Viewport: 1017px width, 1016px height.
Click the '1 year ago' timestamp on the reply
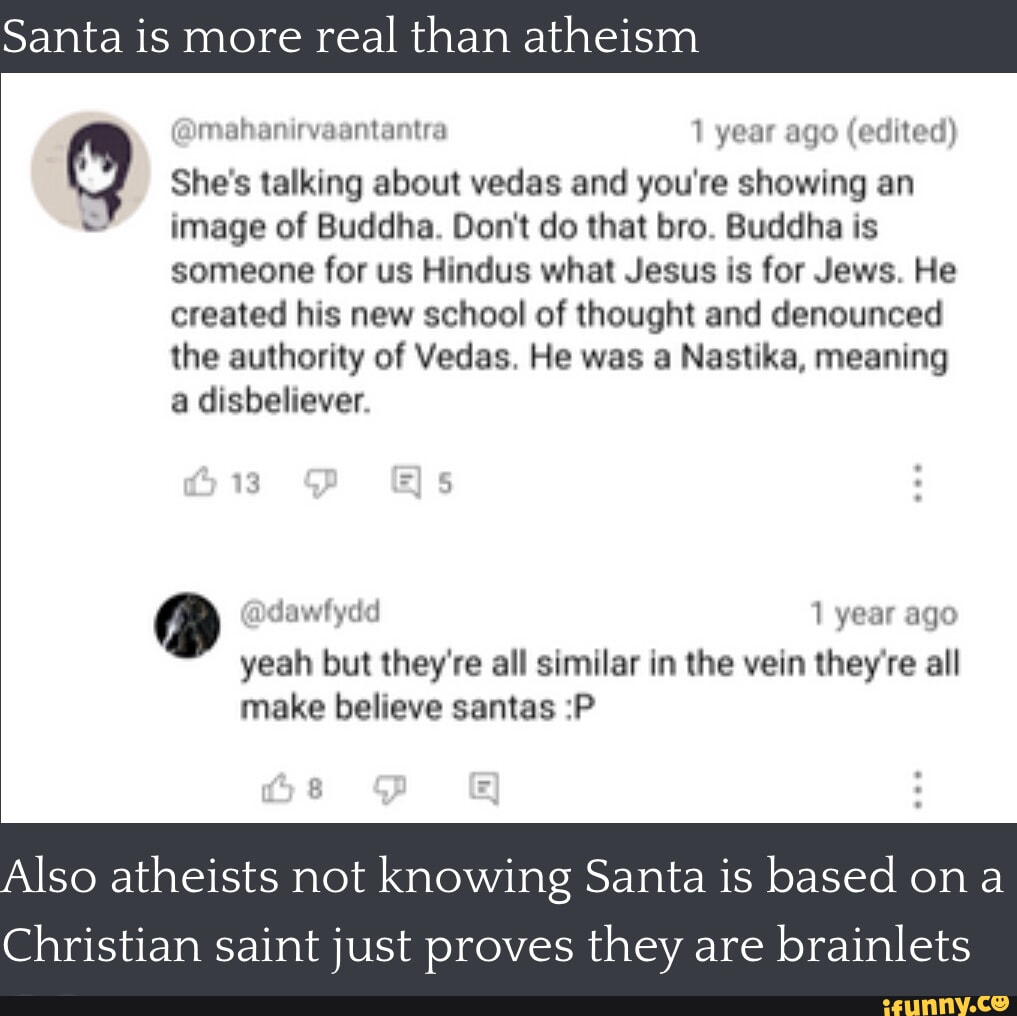point(883,614)
